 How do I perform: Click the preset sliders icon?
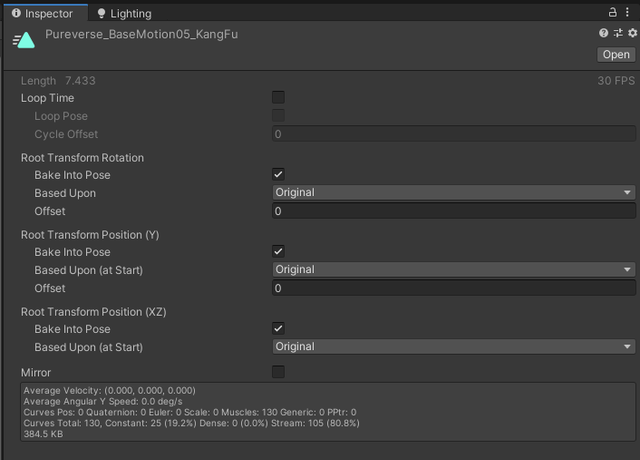[x=617, y=34]
